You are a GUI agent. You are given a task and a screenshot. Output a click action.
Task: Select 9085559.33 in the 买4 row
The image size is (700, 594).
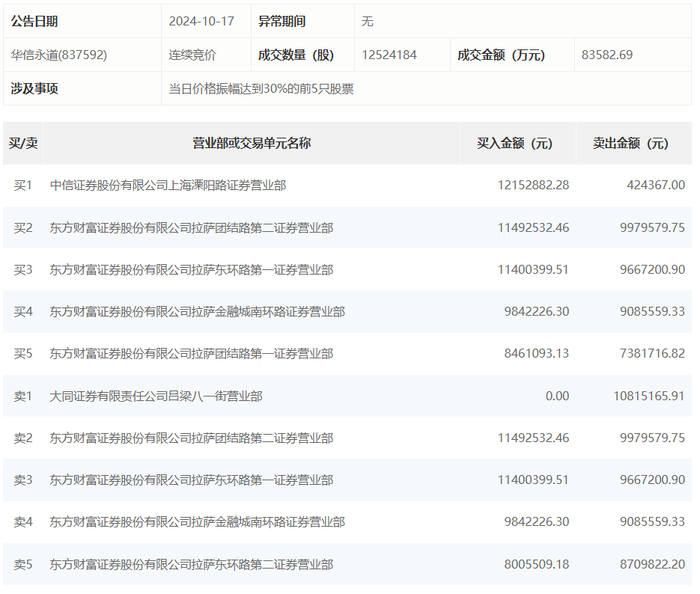coord(652,312)
